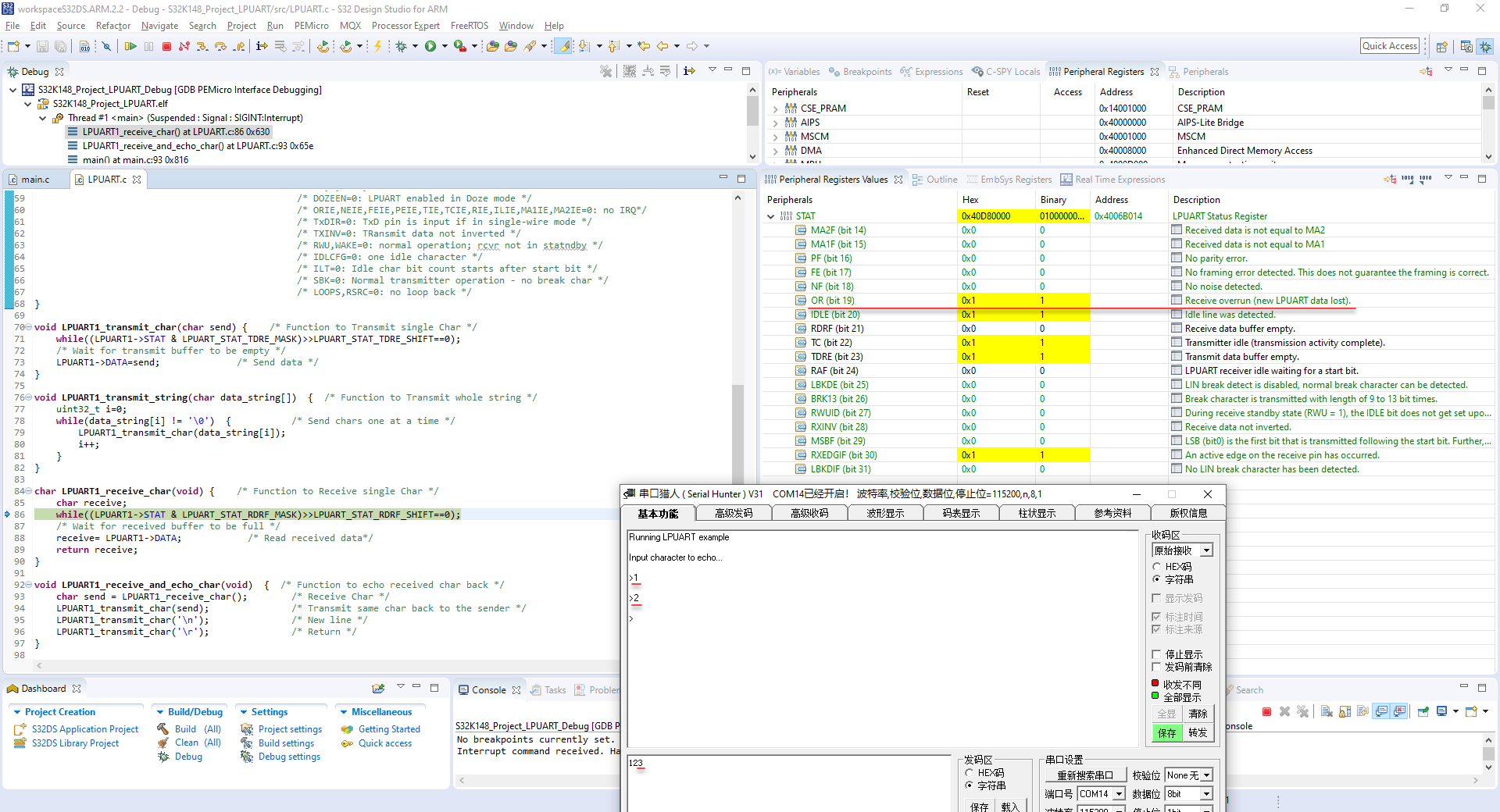Select the HEX码 radio button in 收码区
1500x812 pixels.
(x=1157, y=567)
